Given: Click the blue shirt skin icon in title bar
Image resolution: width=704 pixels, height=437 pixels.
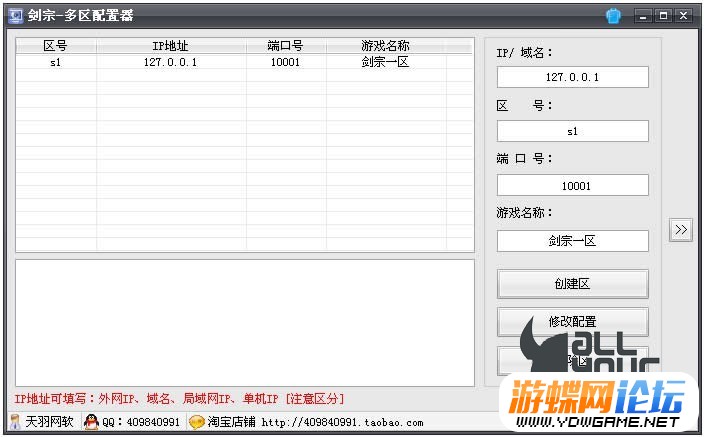Looking at the screenshot, I should pos(613,16).
